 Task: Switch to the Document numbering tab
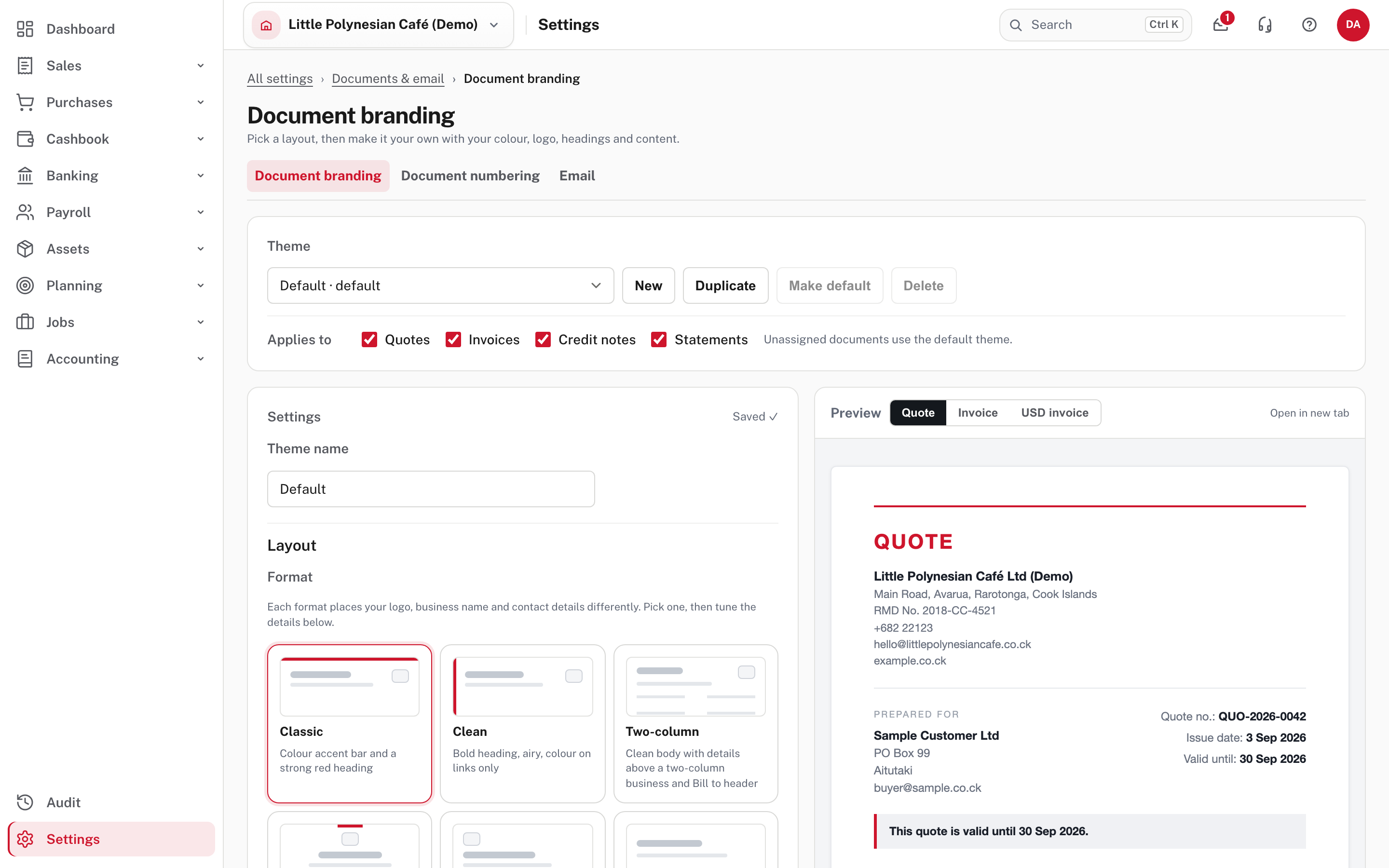tap(470, 176)
